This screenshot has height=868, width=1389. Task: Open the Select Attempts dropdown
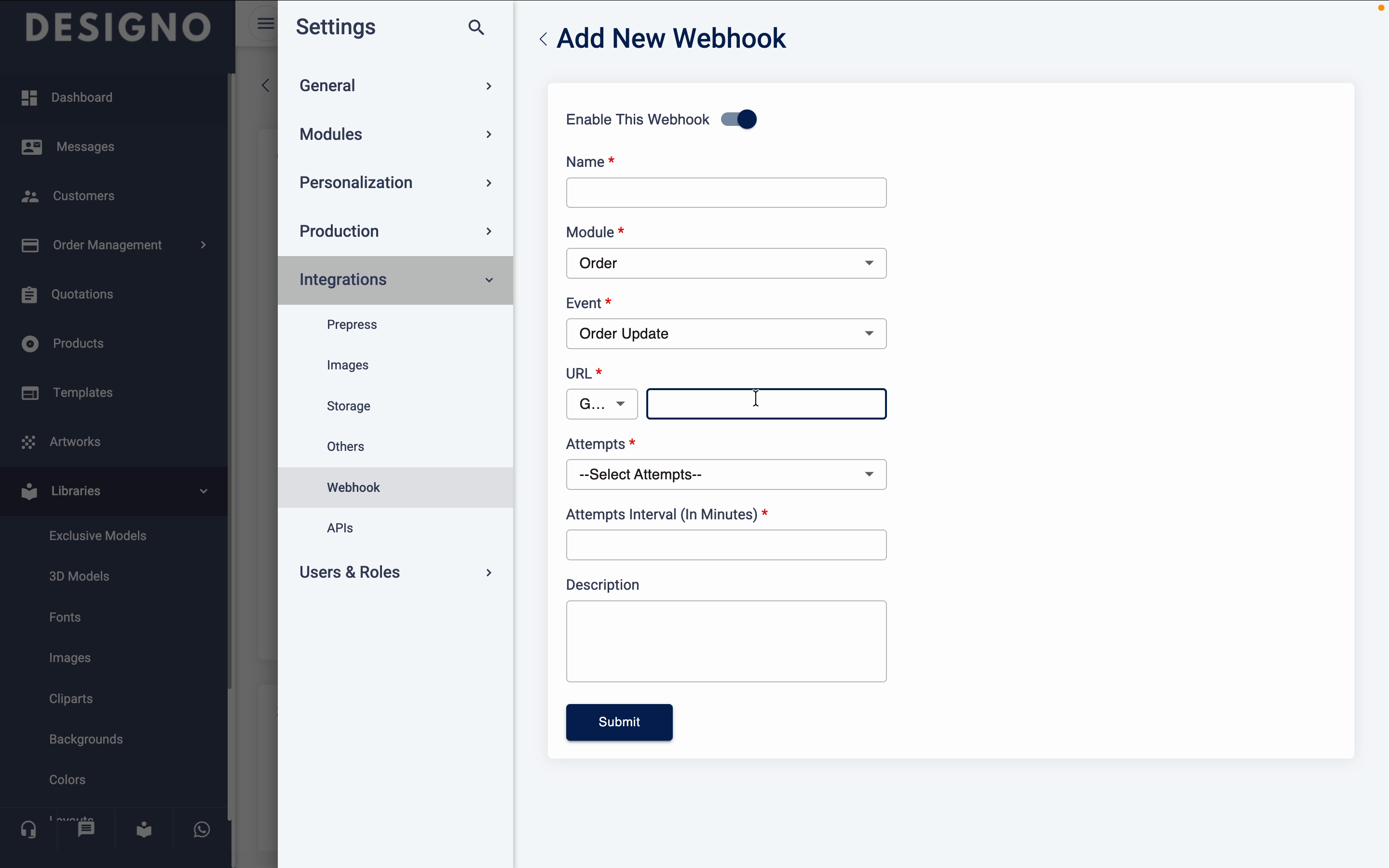click(x=725, y=474)
